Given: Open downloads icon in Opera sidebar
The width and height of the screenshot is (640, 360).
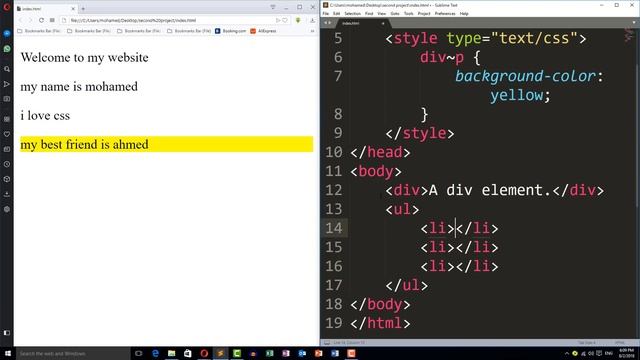Looking at the screenshot, I should point(7,194).
